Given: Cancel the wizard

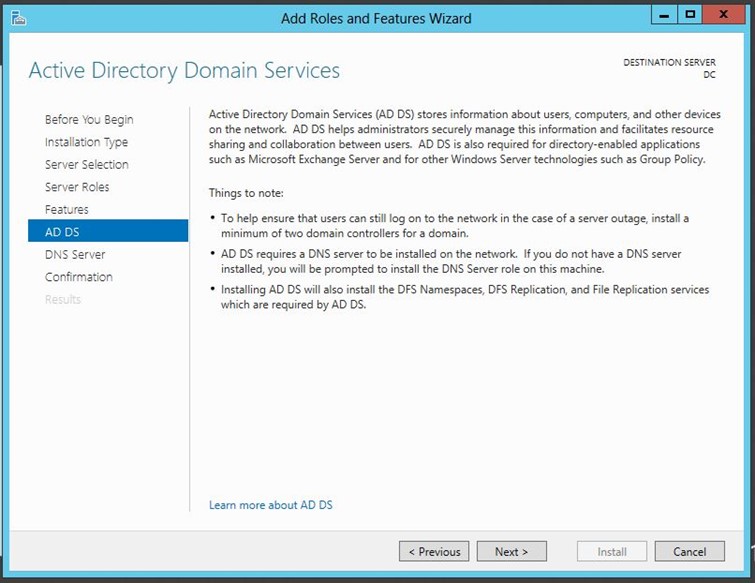Looking at the screenshot, I should tap(690, 551).
